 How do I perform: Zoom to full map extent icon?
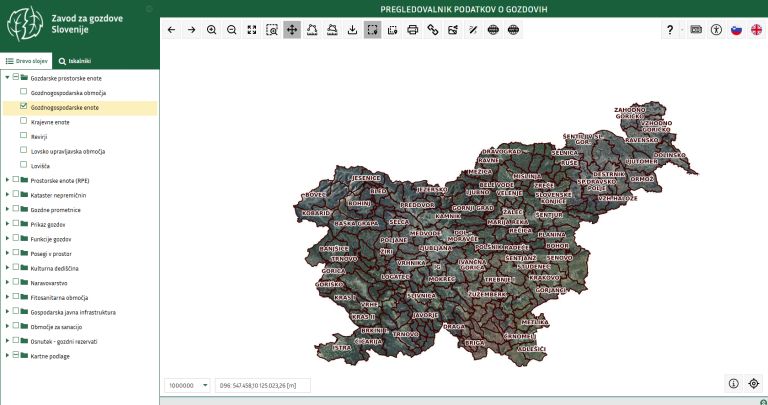point(252,30)
